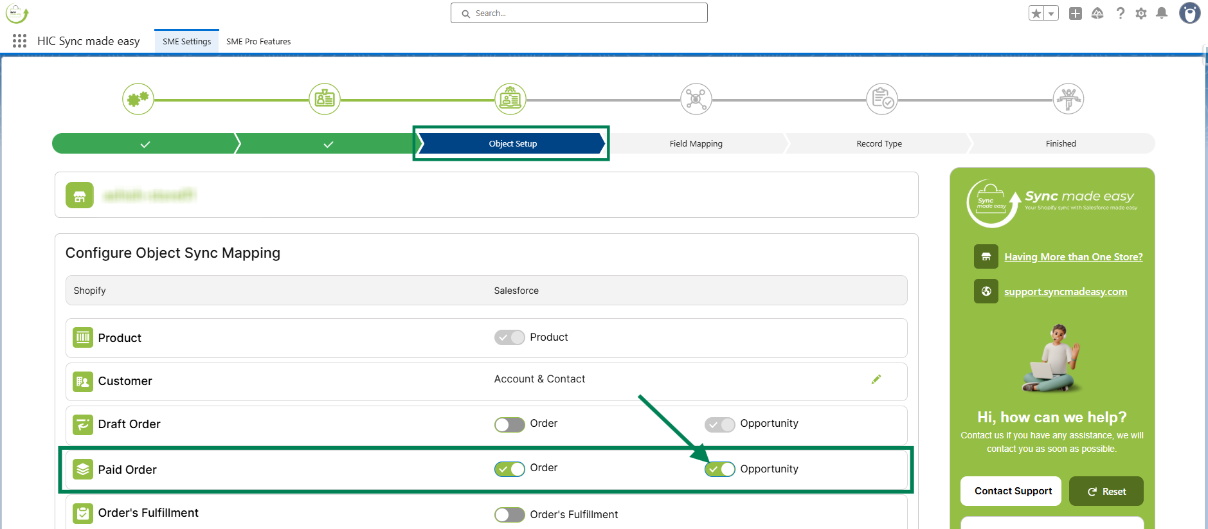The image size is (1208, 529).
Task: Go back to the first completed path step
Action: [145, 144]
